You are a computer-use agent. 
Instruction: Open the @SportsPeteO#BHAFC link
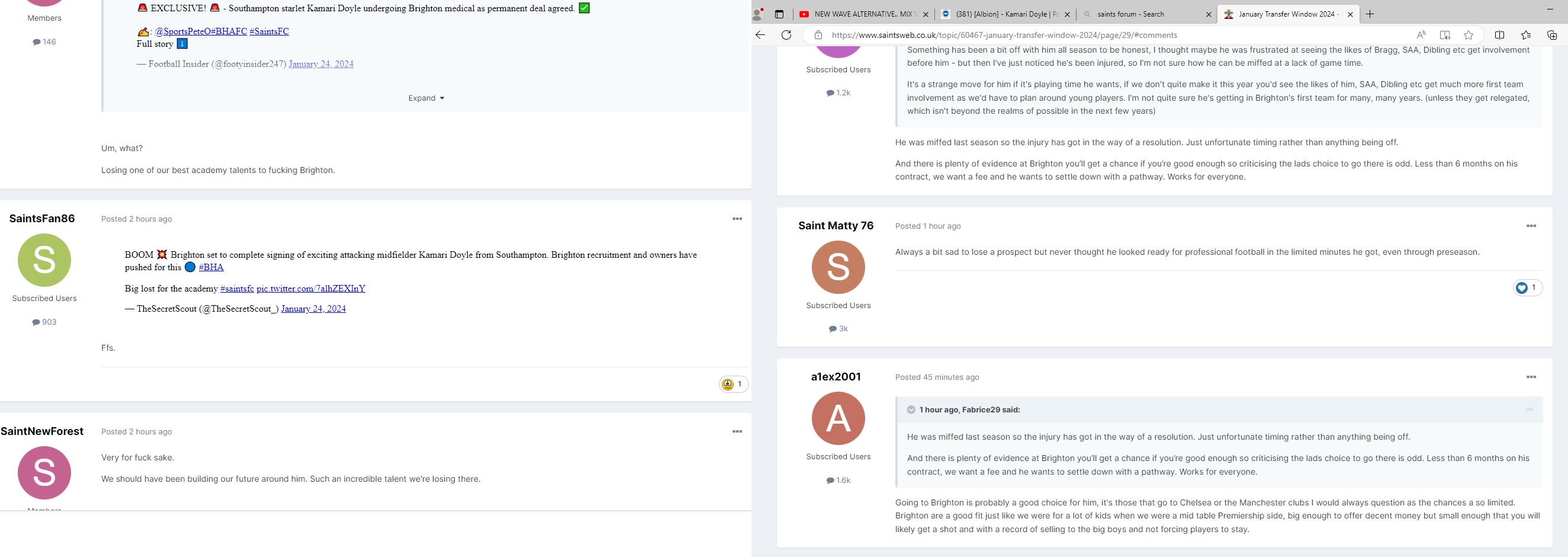(201, 31)
